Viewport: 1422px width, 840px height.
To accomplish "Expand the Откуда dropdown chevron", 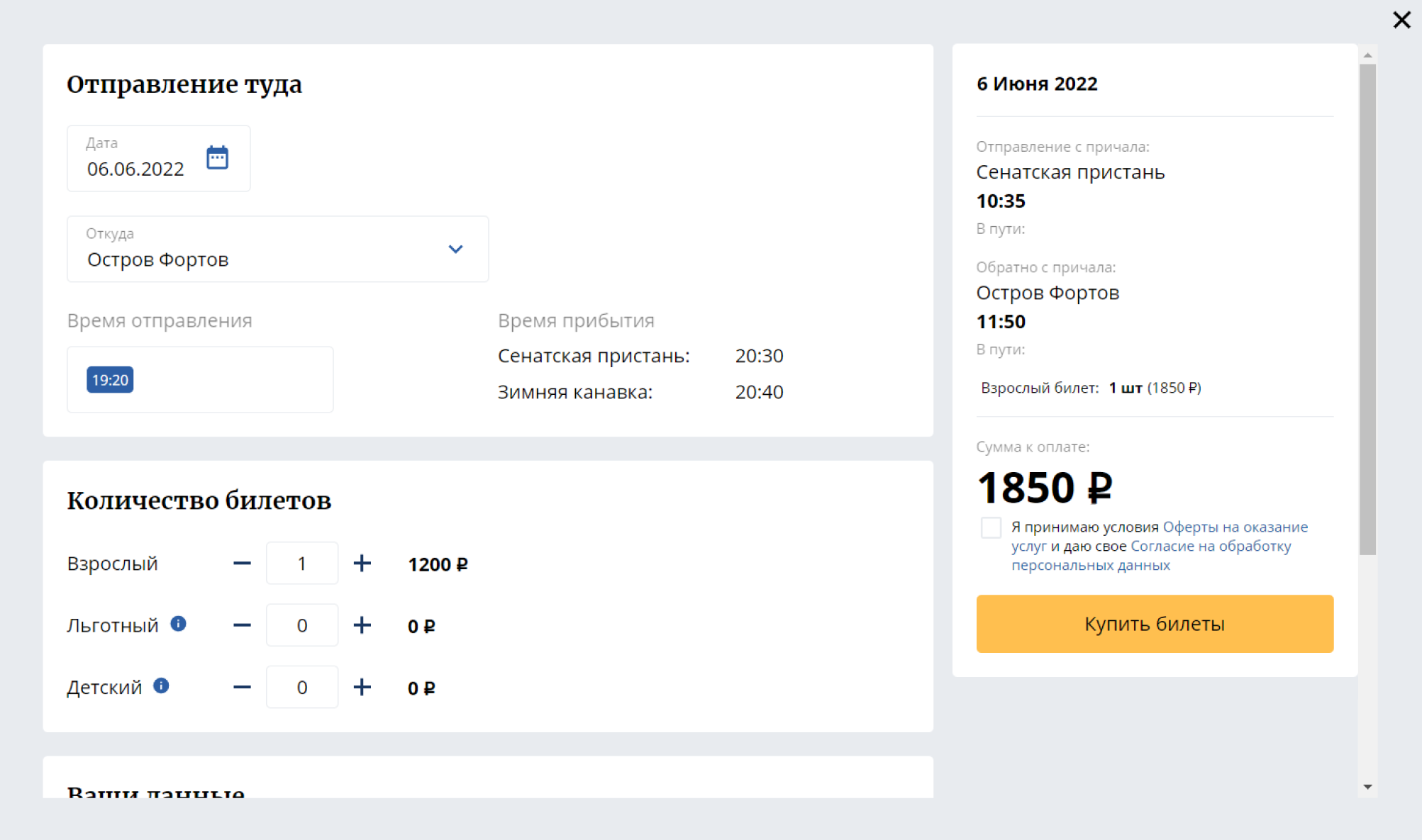I will (x=455, y=249).
